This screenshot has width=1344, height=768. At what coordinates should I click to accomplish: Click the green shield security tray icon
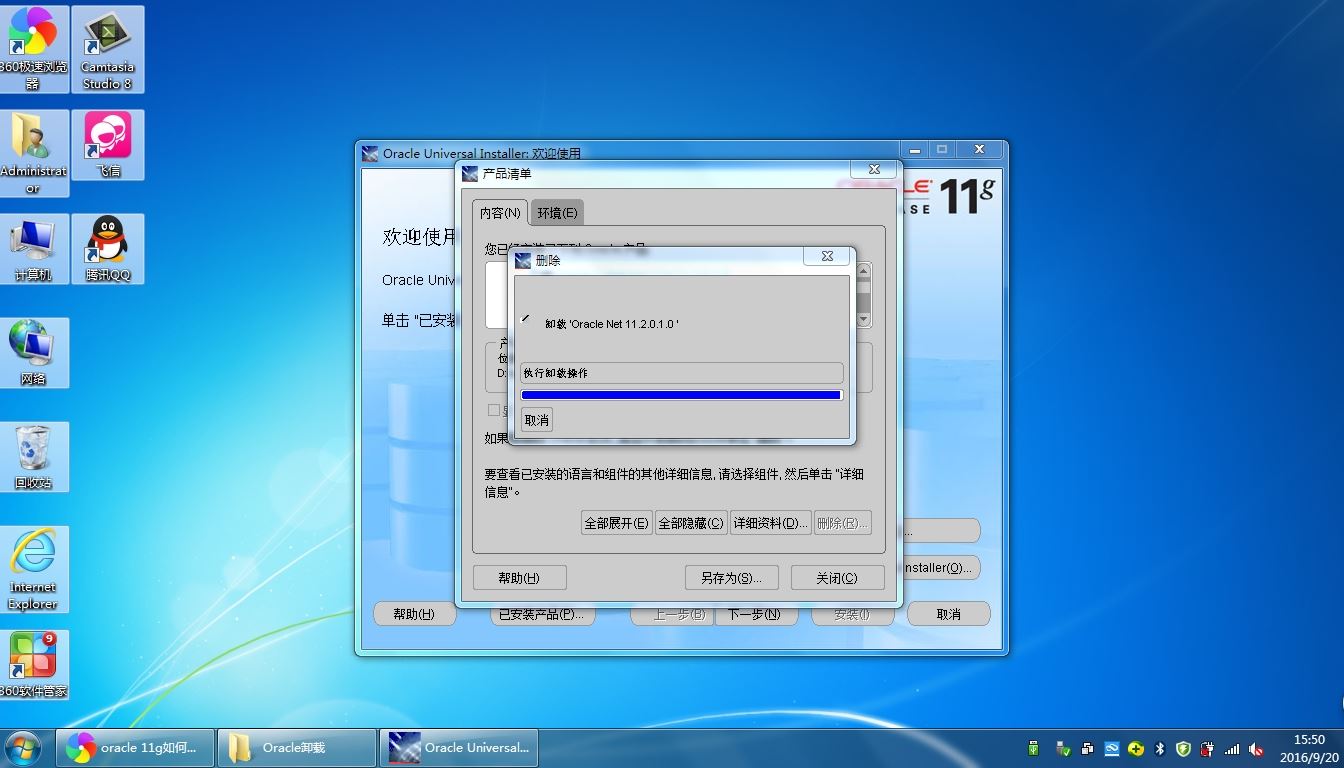click(1184, 748)
